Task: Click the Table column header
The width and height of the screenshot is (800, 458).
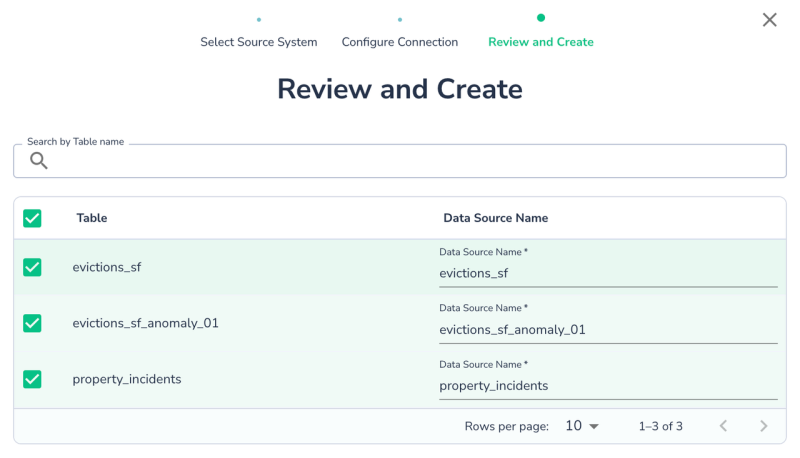Action: coord(92,218)
